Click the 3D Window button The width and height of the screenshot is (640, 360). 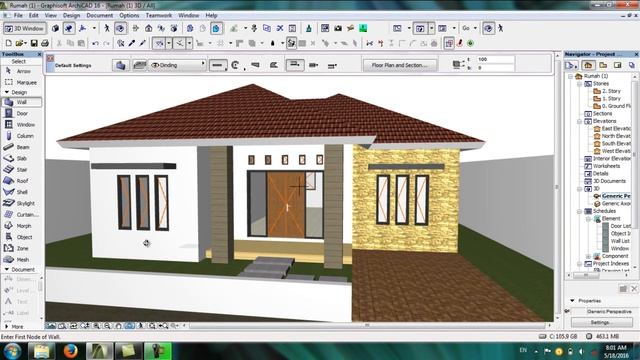tap(24, 28)
